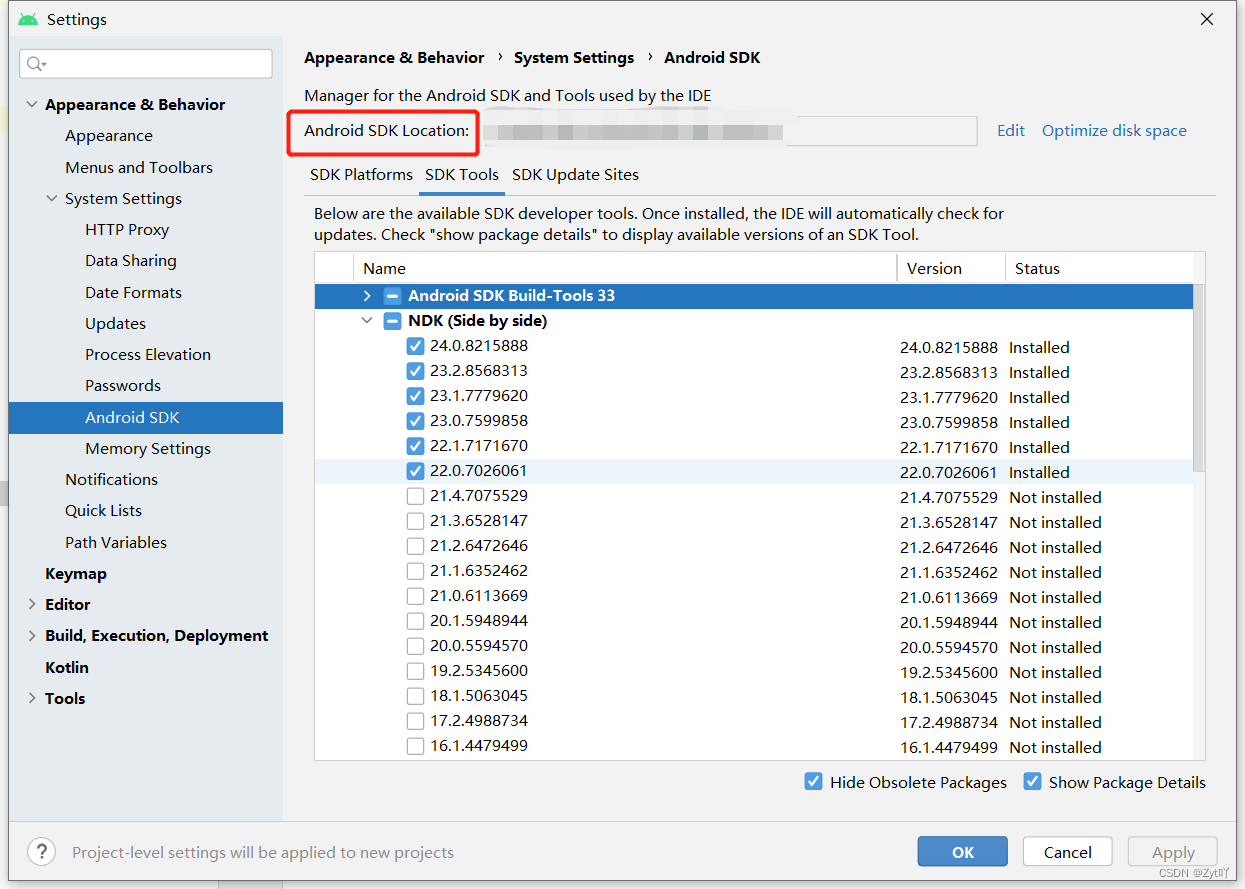Collapse the NDK (Side by side) group

(366, 321)
